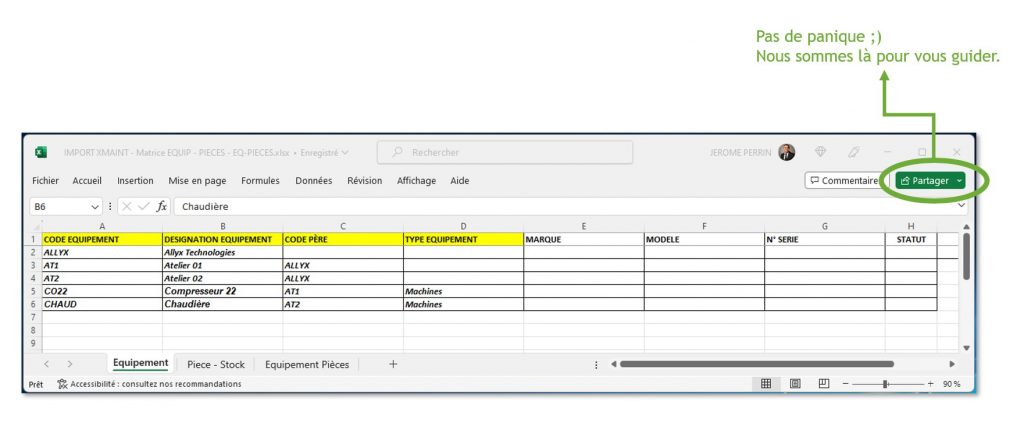The image size is (1024, 434).
Task: Click the zoom in plus icon
Action: (x=931, y=384)
